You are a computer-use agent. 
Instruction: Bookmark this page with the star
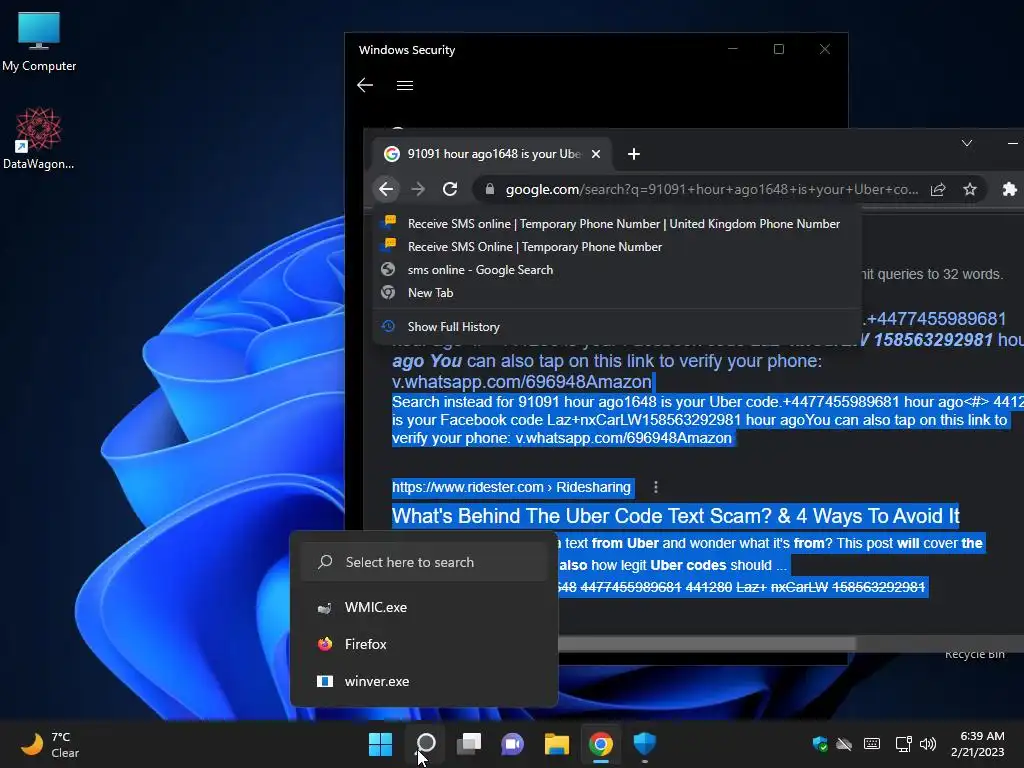[970, 189]
